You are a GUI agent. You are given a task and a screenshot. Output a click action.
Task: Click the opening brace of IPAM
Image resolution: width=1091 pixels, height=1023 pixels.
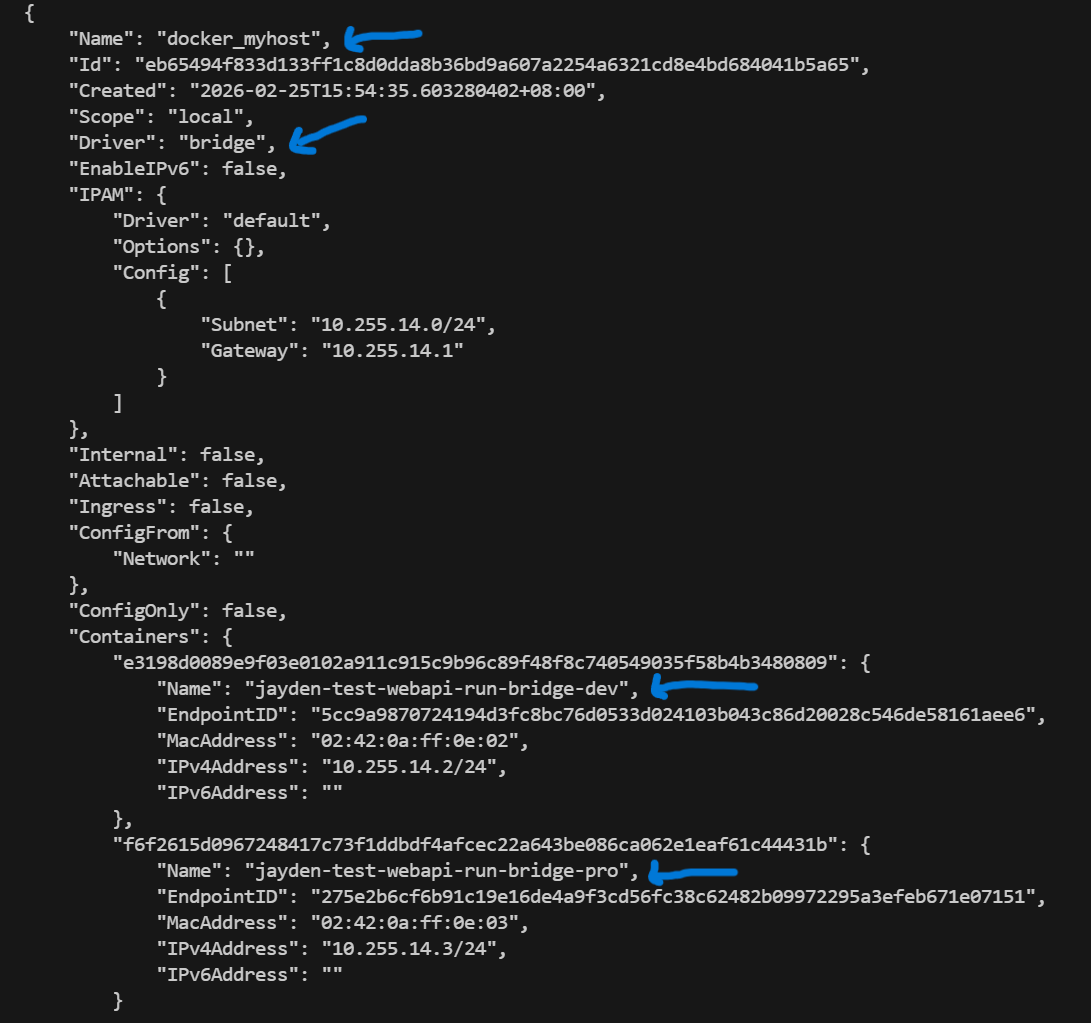(x=161, y=195)
